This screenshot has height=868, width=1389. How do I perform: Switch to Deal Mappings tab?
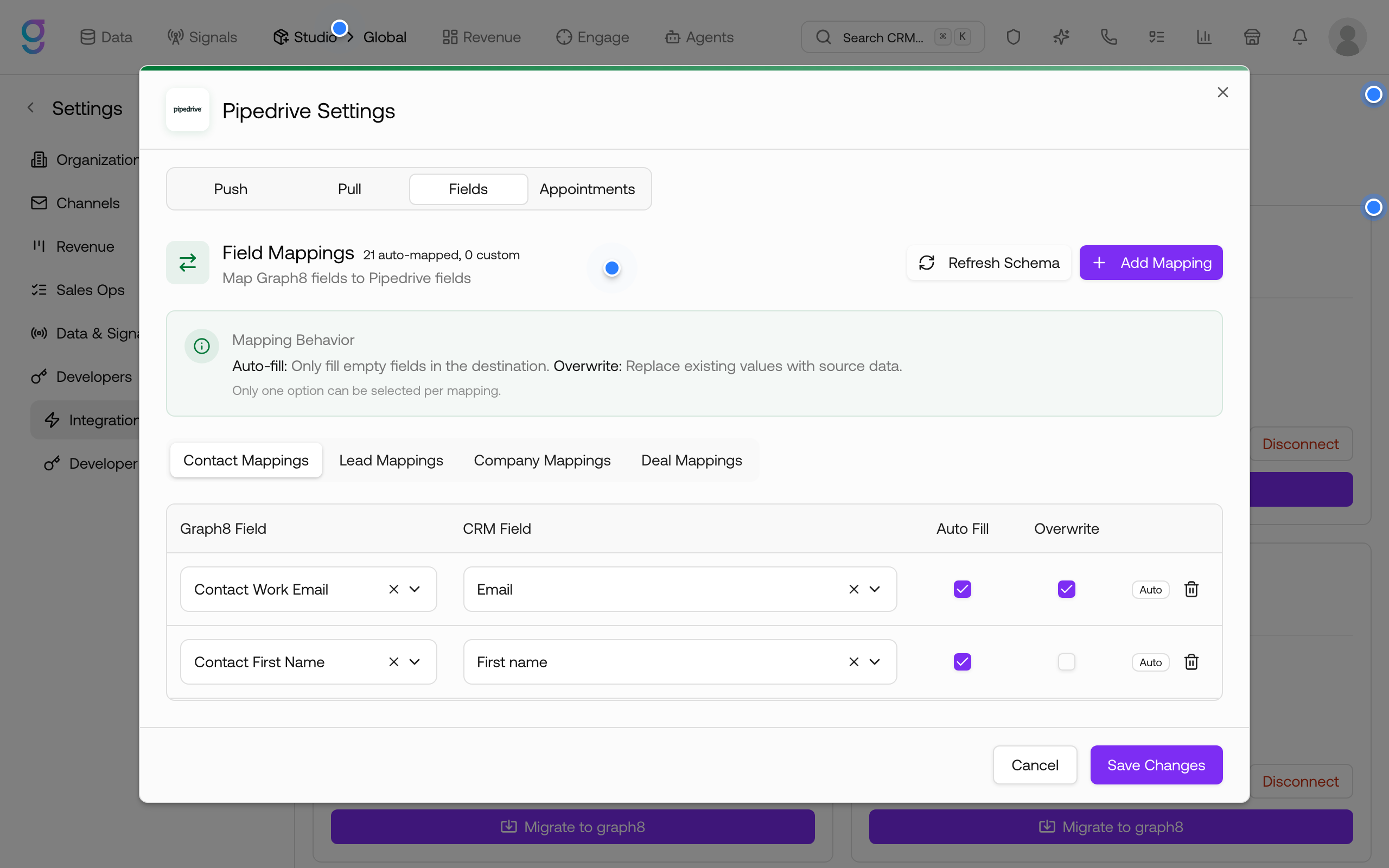[x=692, y=460]
